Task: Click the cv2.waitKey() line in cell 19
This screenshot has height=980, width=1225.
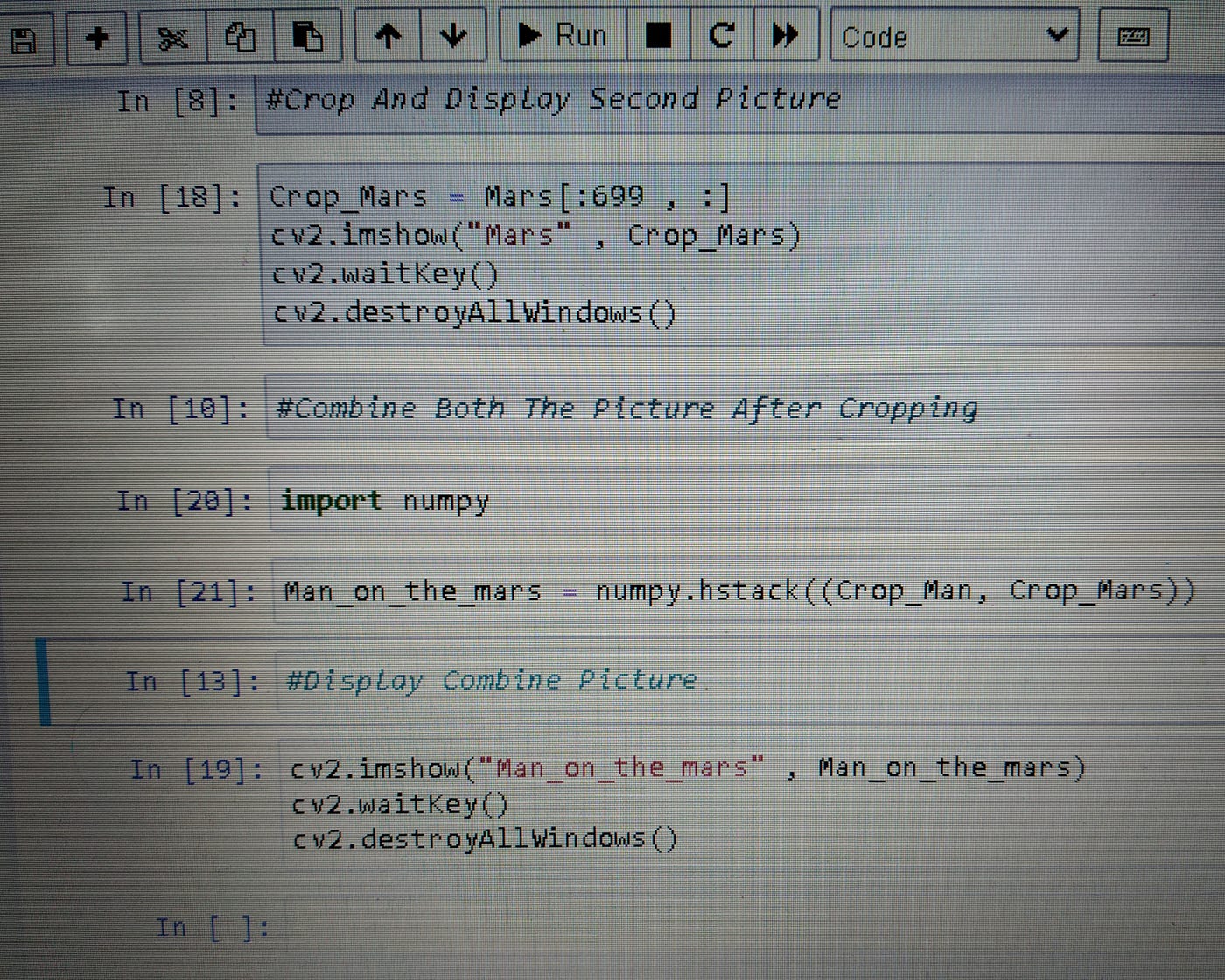Action: [400, 803]
